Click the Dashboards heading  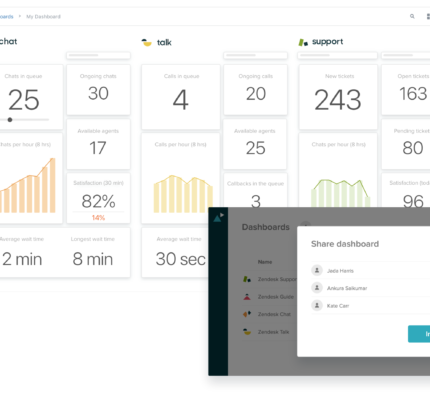point(266,227)
